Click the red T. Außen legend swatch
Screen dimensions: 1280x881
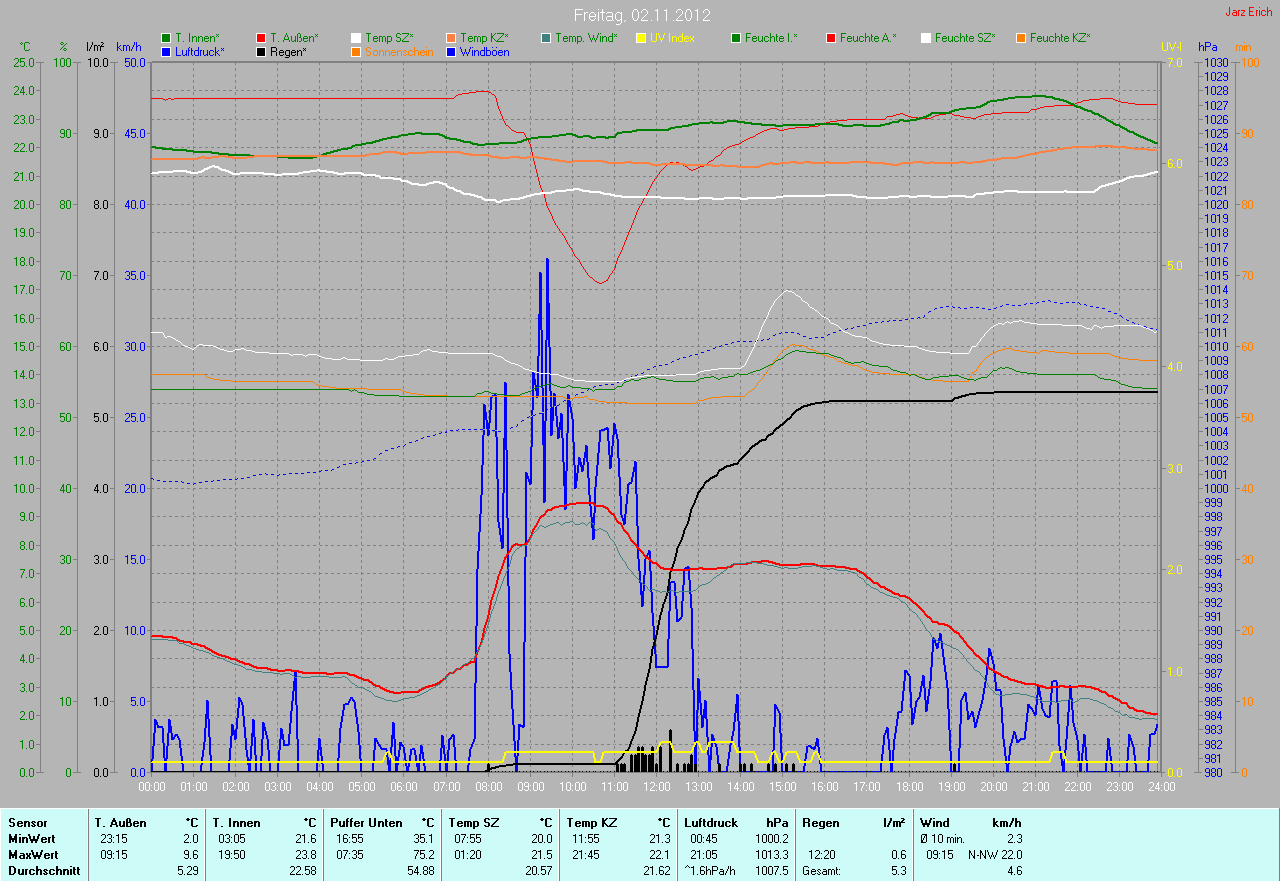[261, 38]
